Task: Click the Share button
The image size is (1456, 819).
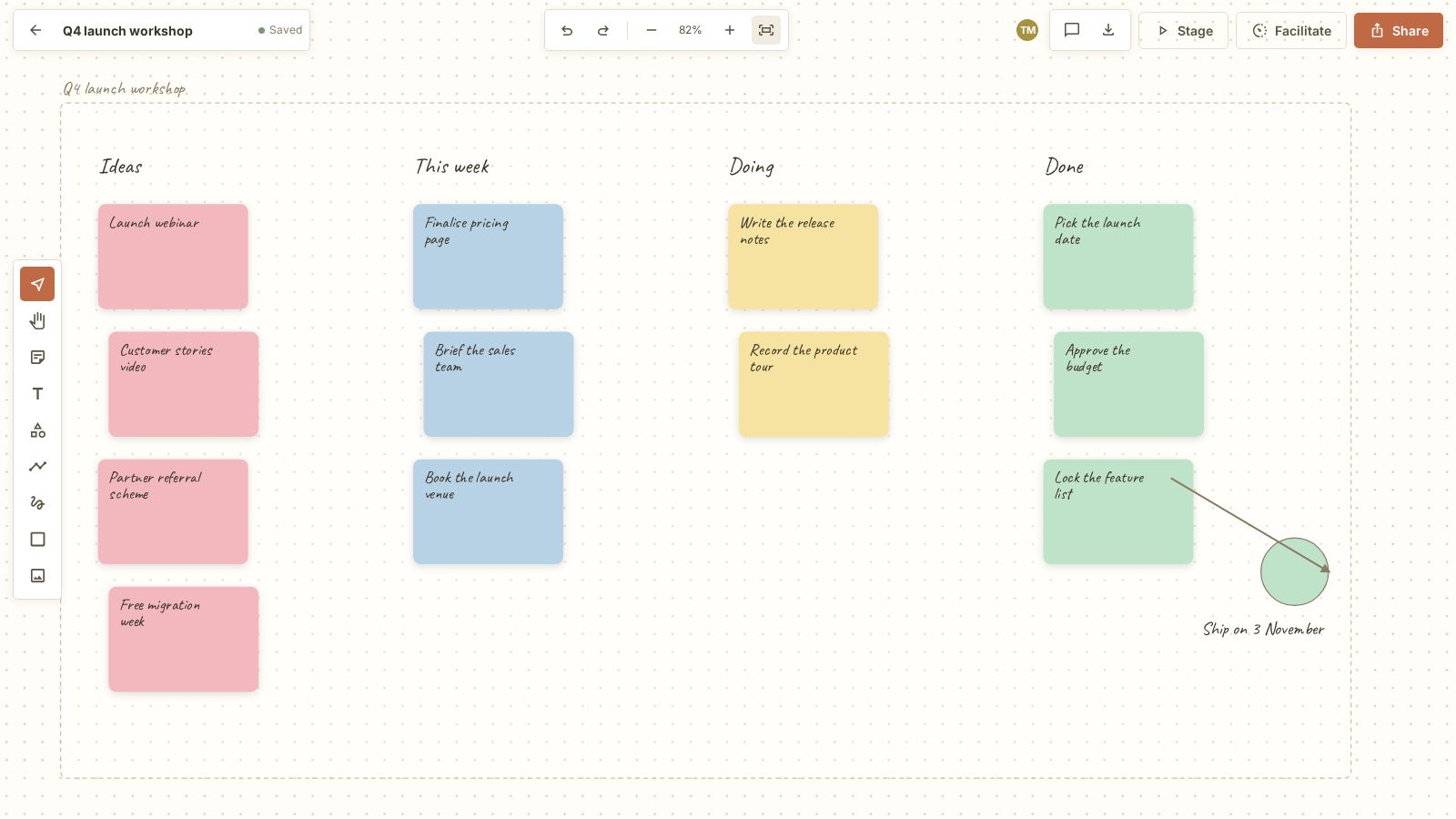Action: [x=1399, y=30]
